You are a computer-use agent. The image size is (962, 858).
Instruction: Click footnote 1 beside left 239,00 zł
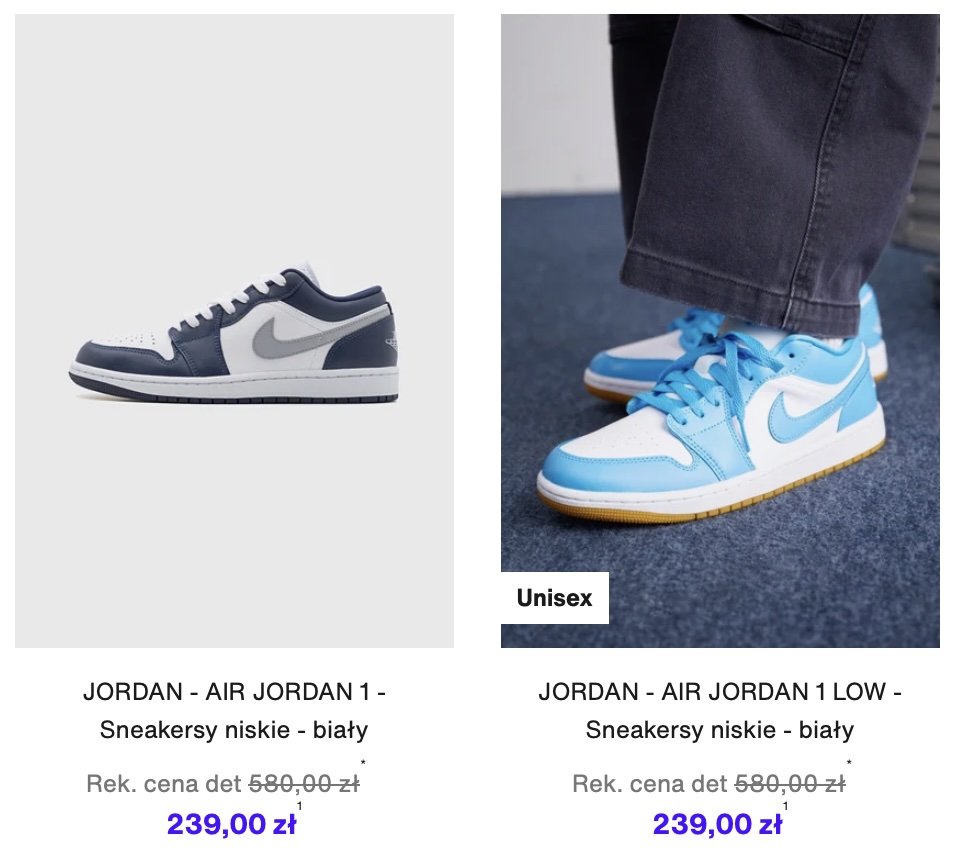coord(299,806)
